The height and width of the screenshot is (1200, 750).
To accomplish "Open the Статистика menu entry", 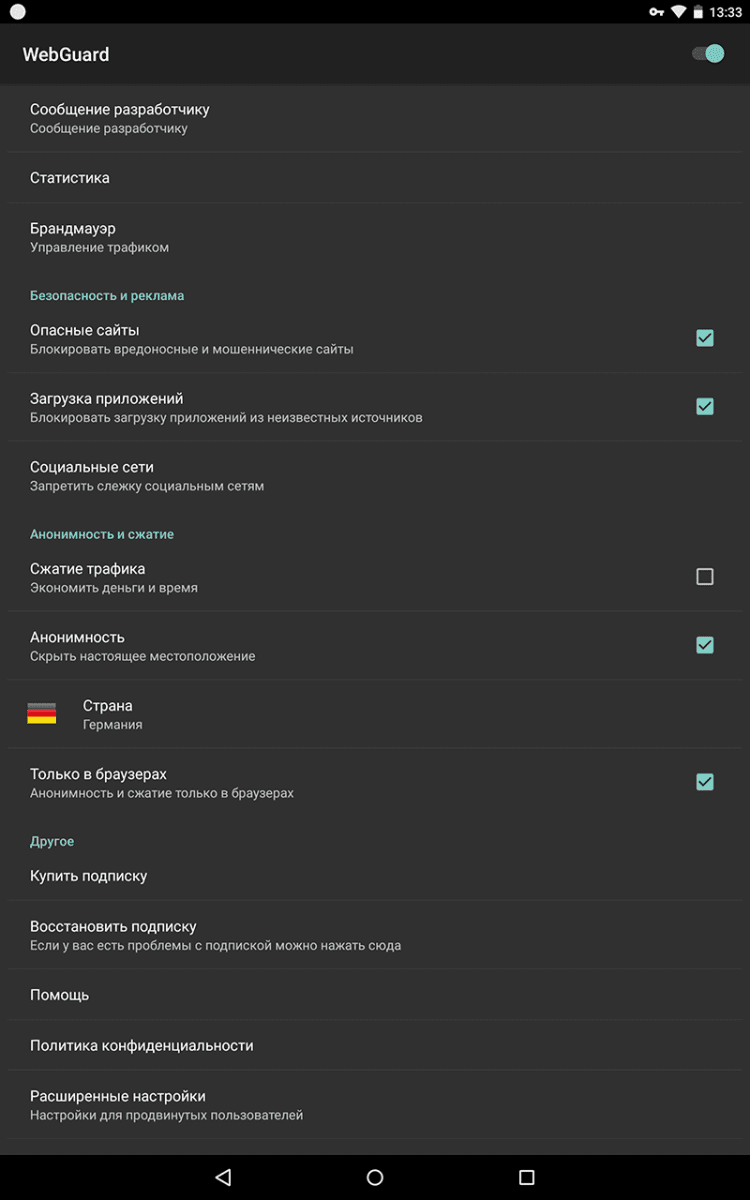I will (70, 178).
